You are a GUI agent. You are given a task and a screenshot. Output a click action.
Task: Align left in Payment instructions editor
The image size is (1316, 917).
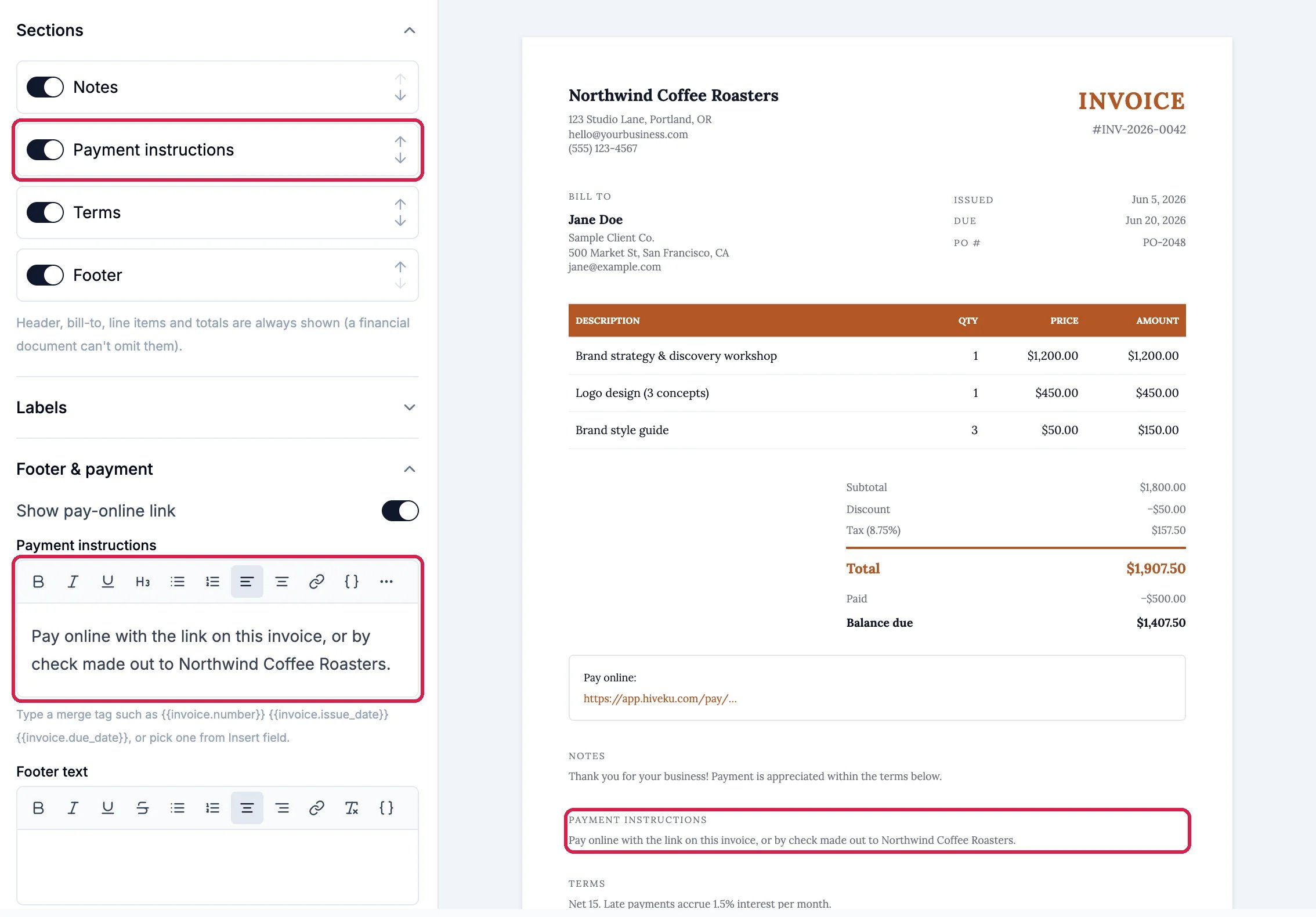pyautogui.click(x=247, y=582)
